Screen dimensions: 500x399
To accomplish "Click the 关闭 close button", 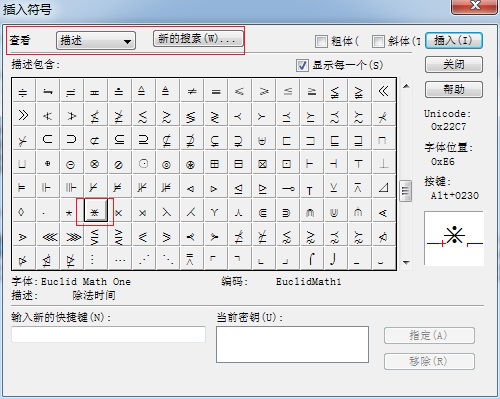I will point(454,64).
